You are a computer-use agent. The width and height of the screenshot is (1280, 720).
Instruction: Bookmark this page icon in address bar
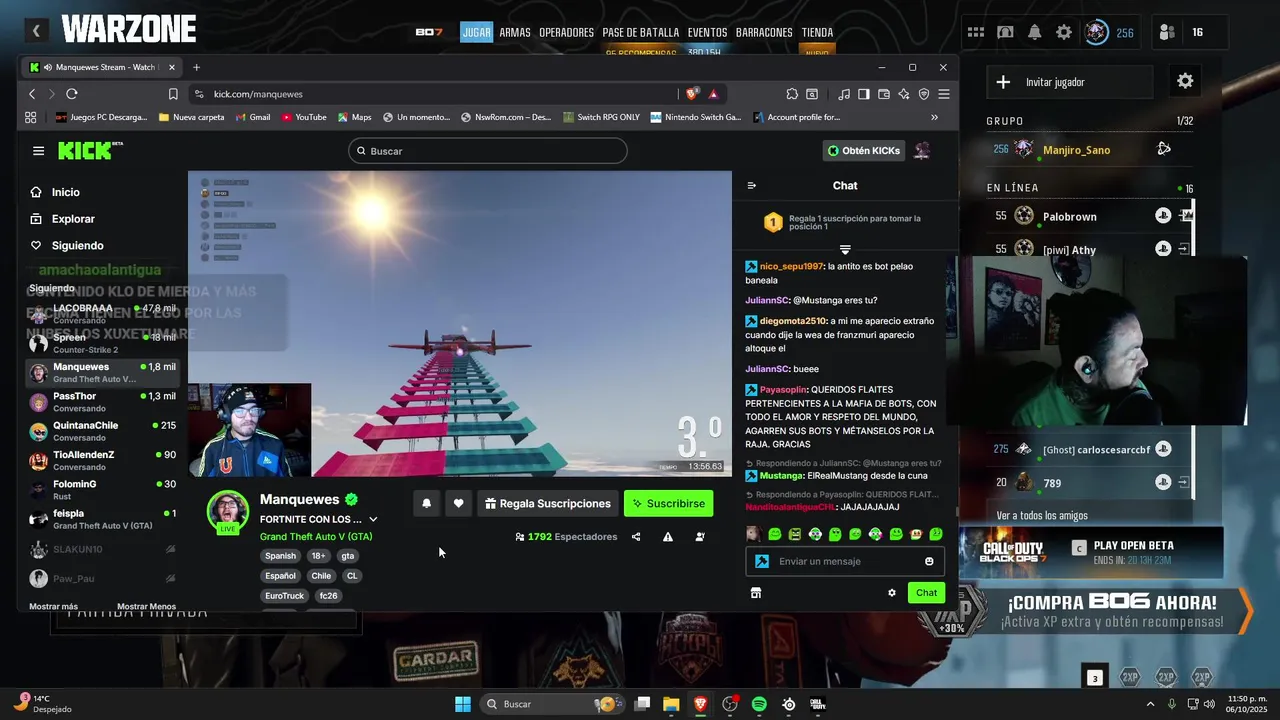[173, 94]
